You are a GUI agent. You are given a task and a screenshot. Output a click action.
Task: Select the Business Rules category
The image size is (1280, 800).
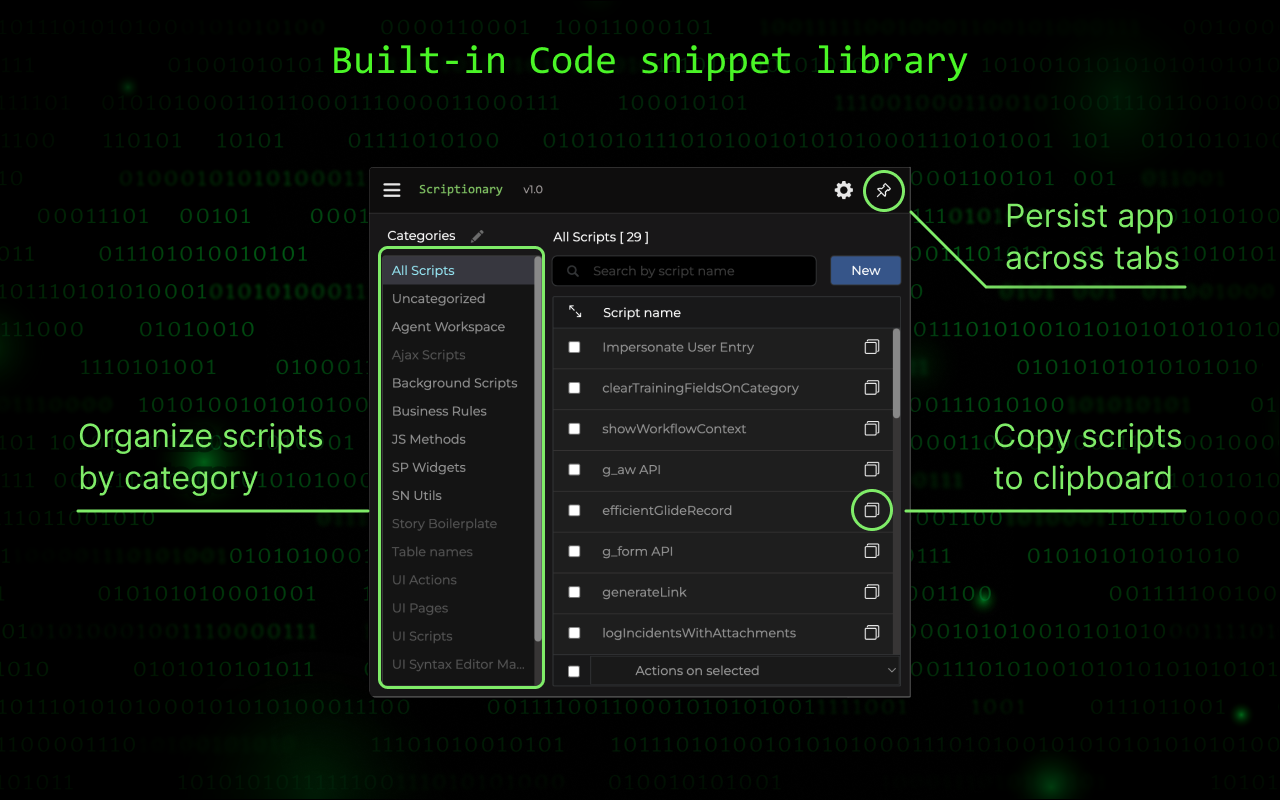pyautogui.click(x=459, y=411)
